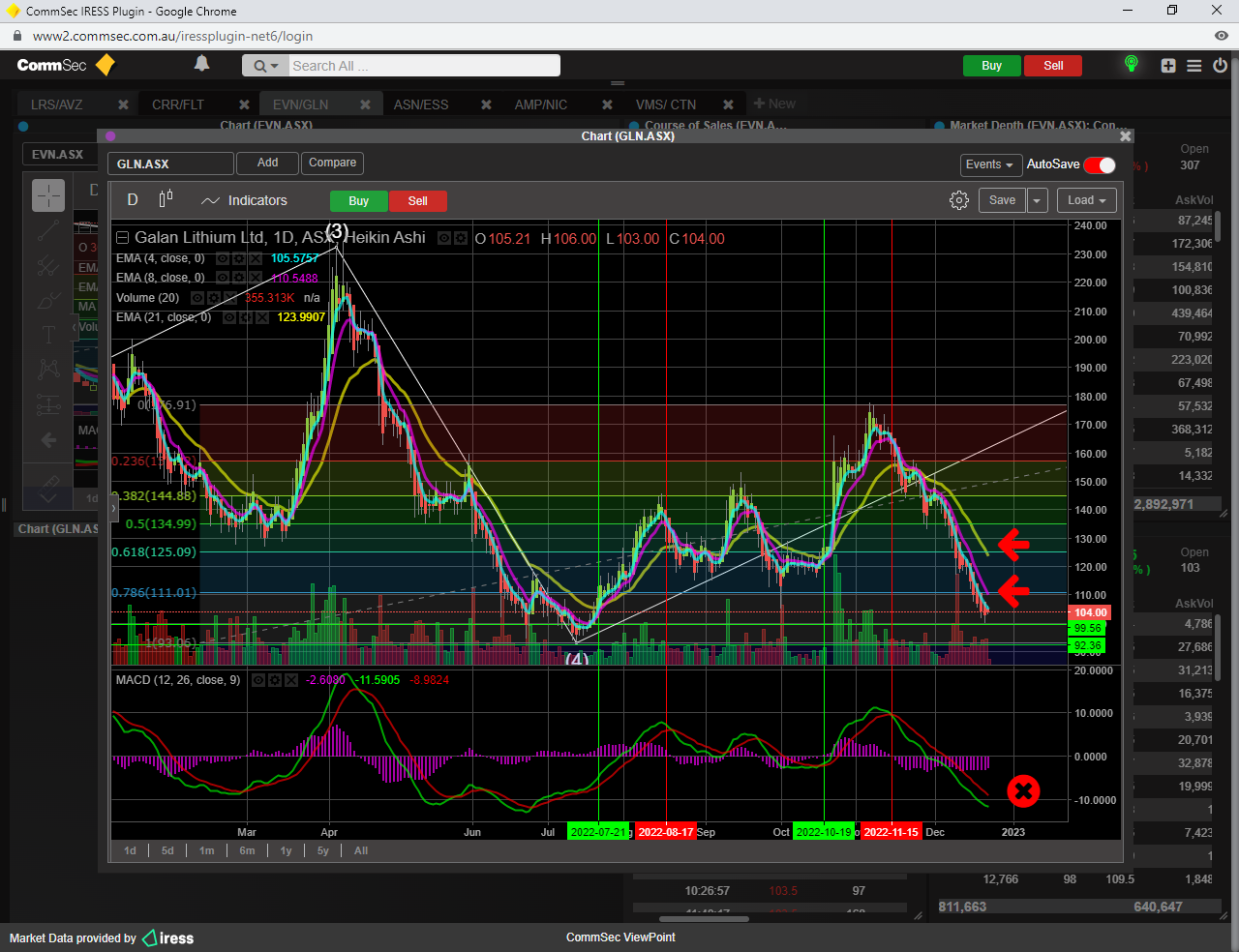The height and width of the screenshot is (952, 1239).
Task: Switch to the CRR/FLT tab
Action: 178,104
